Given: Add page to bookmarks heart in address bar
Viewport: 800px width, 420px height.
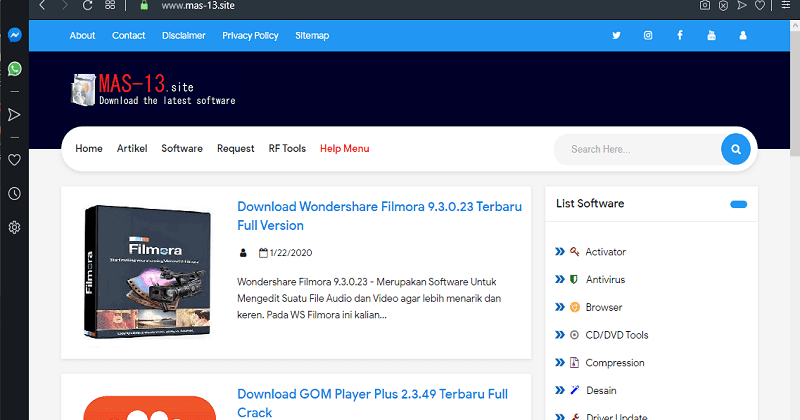Looking at the screenshot, I should point(760,6).
